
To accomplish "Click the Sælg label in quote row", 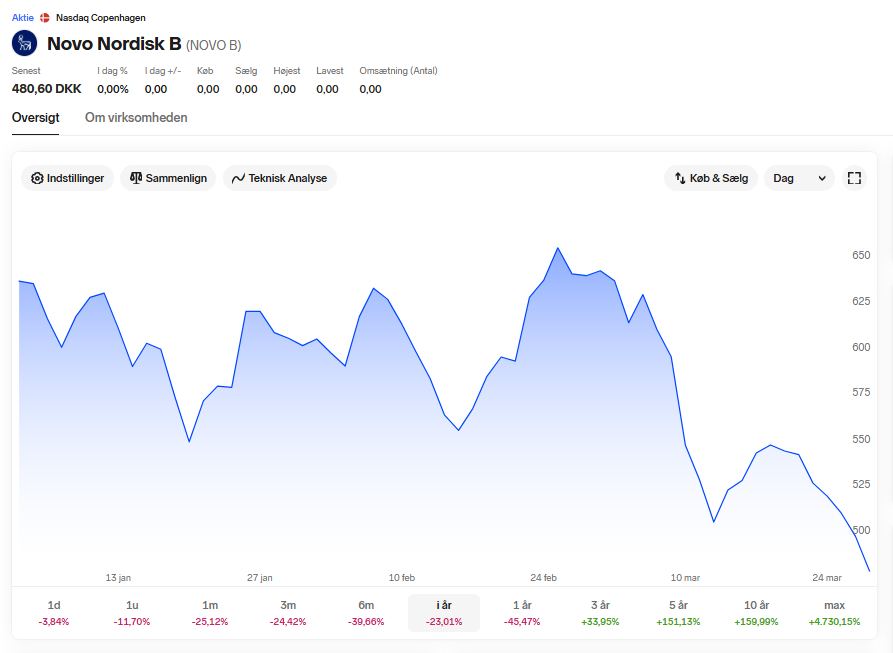I will pyautogui.click(x=246, y=71).
